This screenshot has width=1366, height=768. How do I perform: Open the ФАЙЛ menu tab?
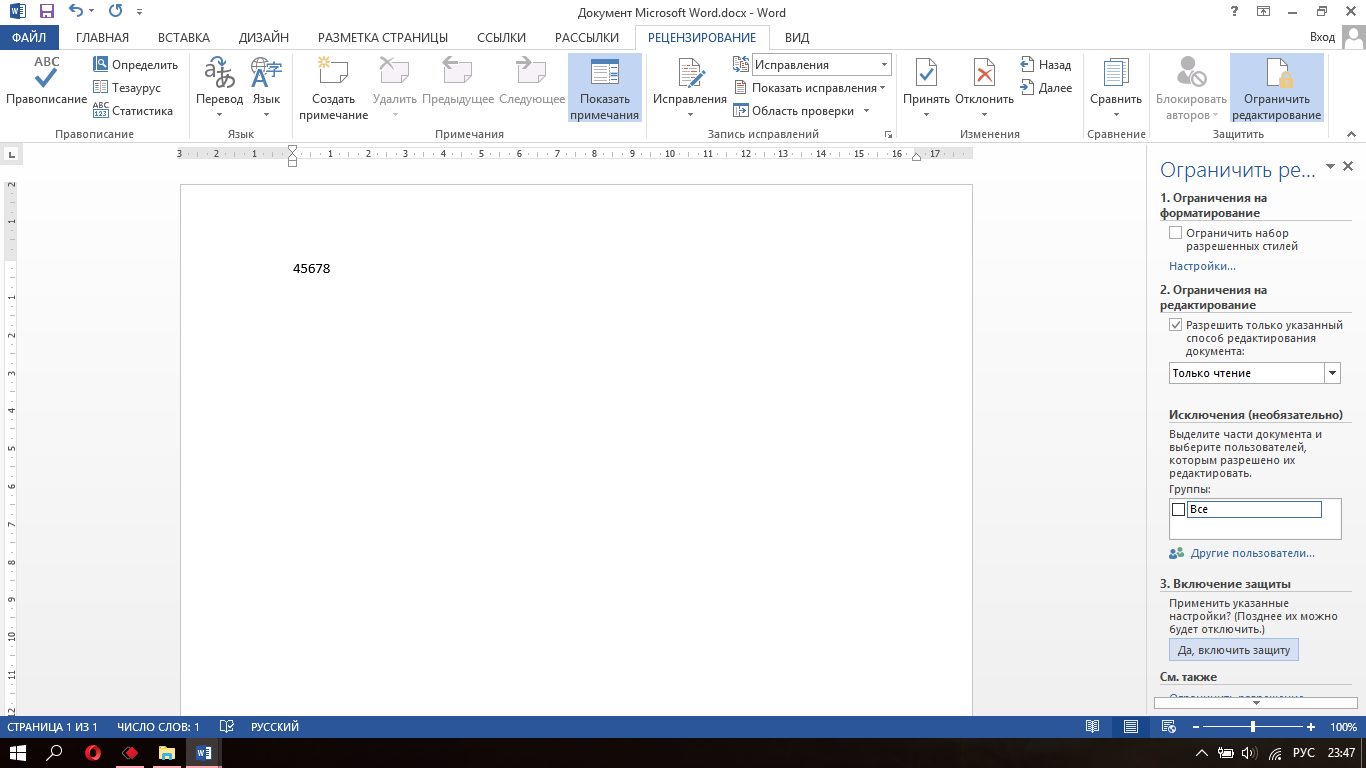click(x=29, y=38)
